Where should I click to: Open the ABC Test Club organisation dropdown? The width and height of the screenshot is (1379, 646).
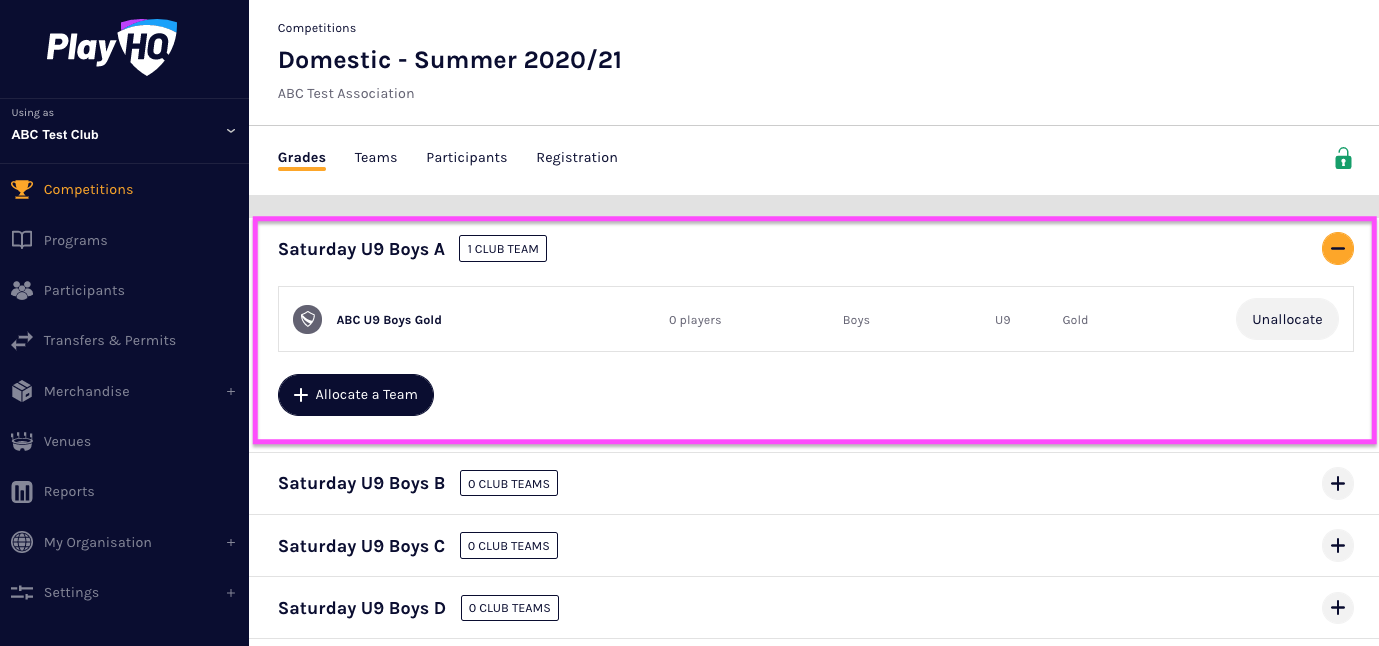point(230,131)
